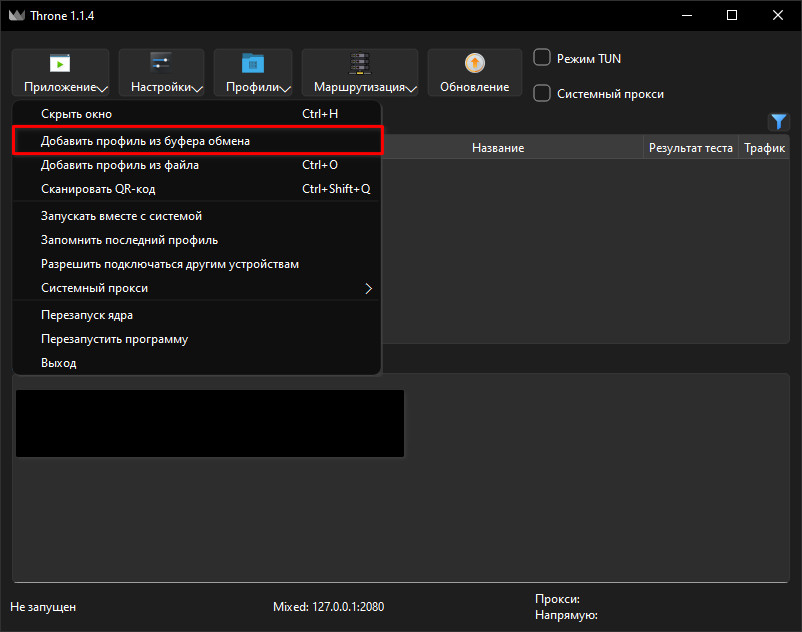The width and height of the screenshot is (802, 632).
Task: Choose Добавить профиль из буфера обмена
Action: tap(196, 141)
